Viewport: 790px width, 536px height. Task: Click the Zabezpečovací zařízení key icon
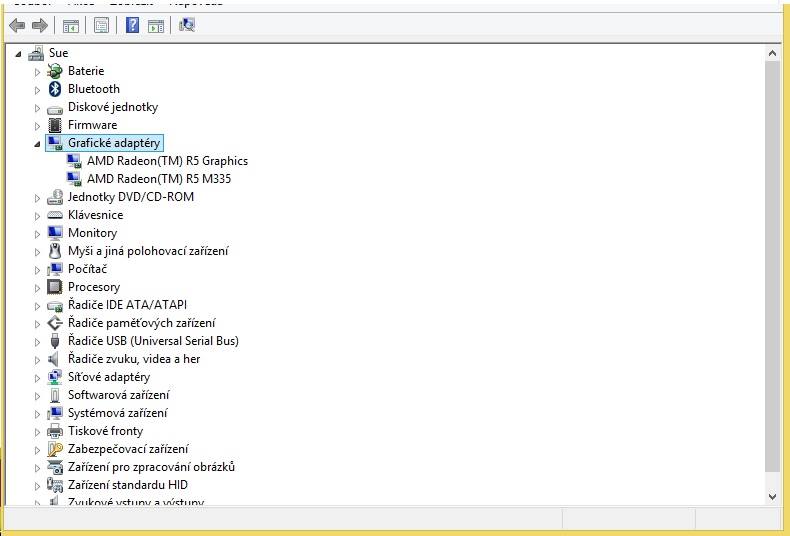coord(54,449)
